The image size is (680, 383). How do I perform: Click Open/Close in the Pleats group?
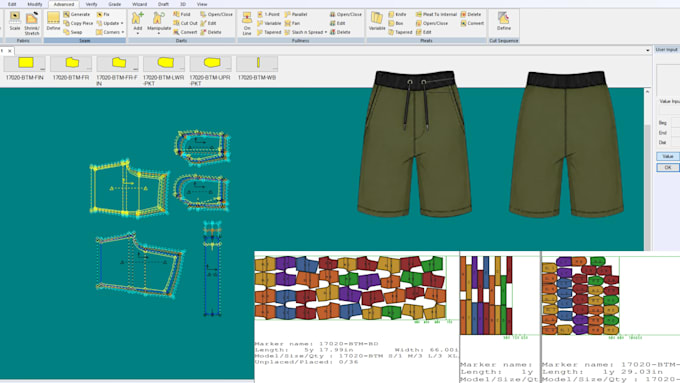[432, 23]
